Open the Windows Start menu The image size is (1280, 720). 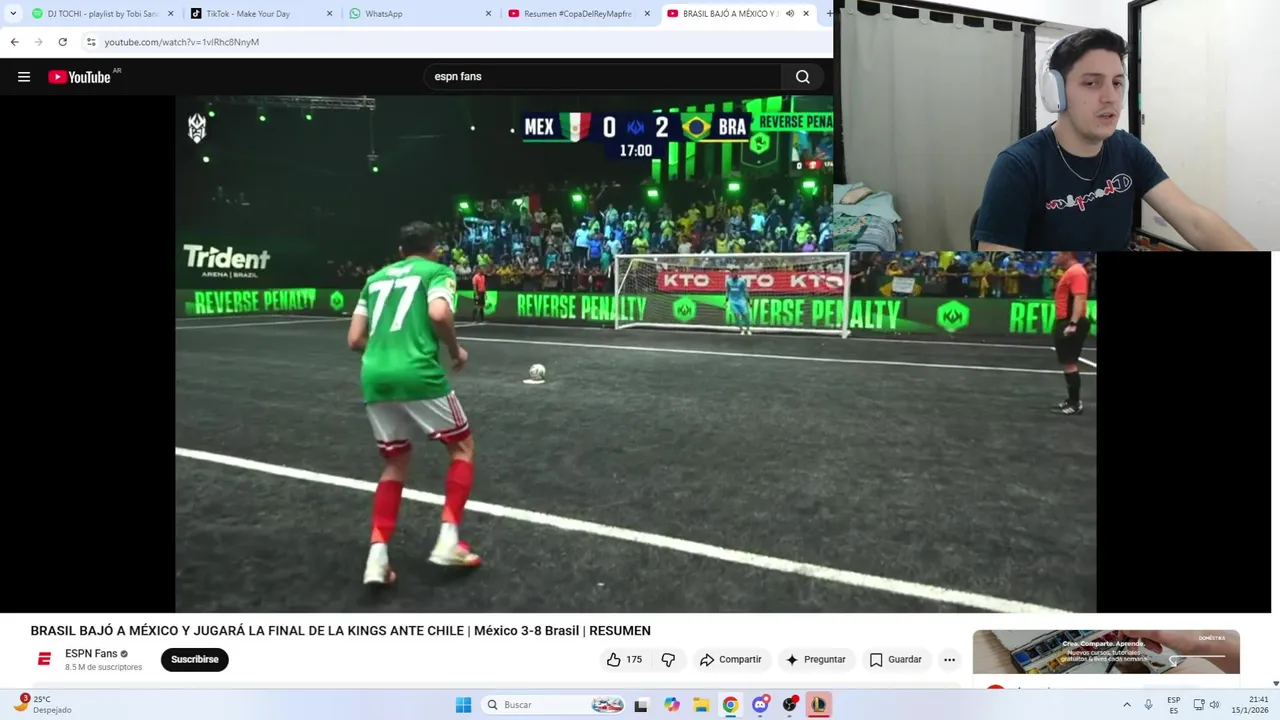pos(463,705)
